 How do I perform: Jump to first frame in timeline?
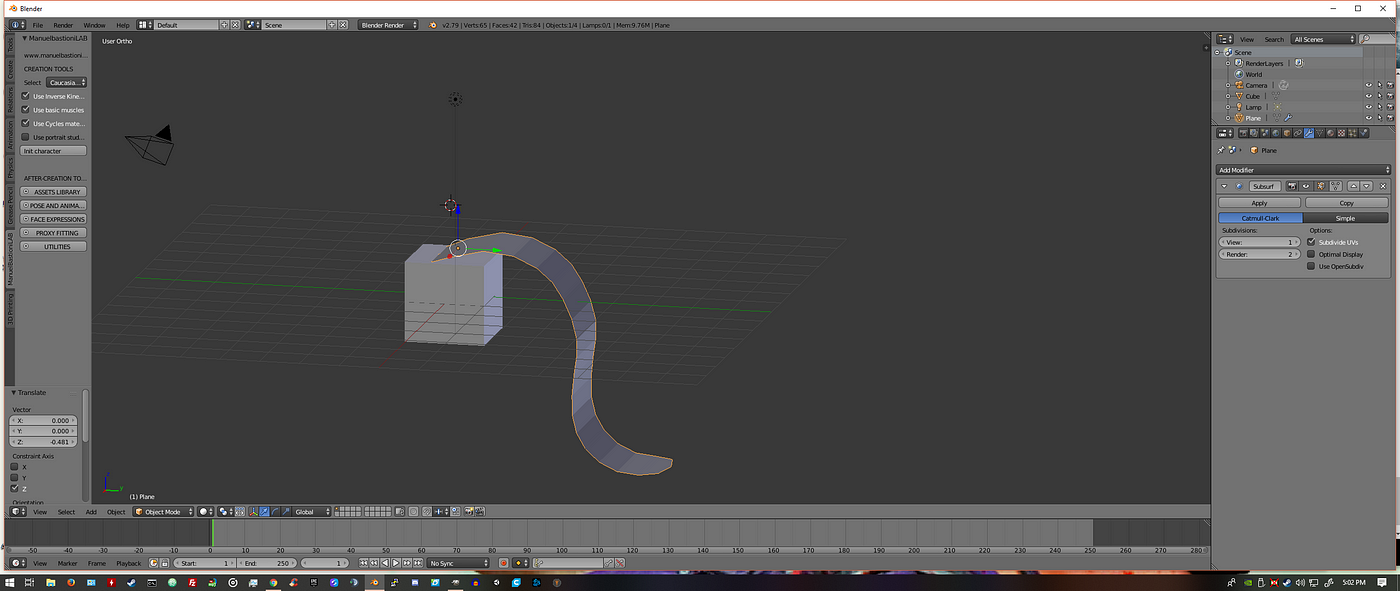click(x=363, y=563)
